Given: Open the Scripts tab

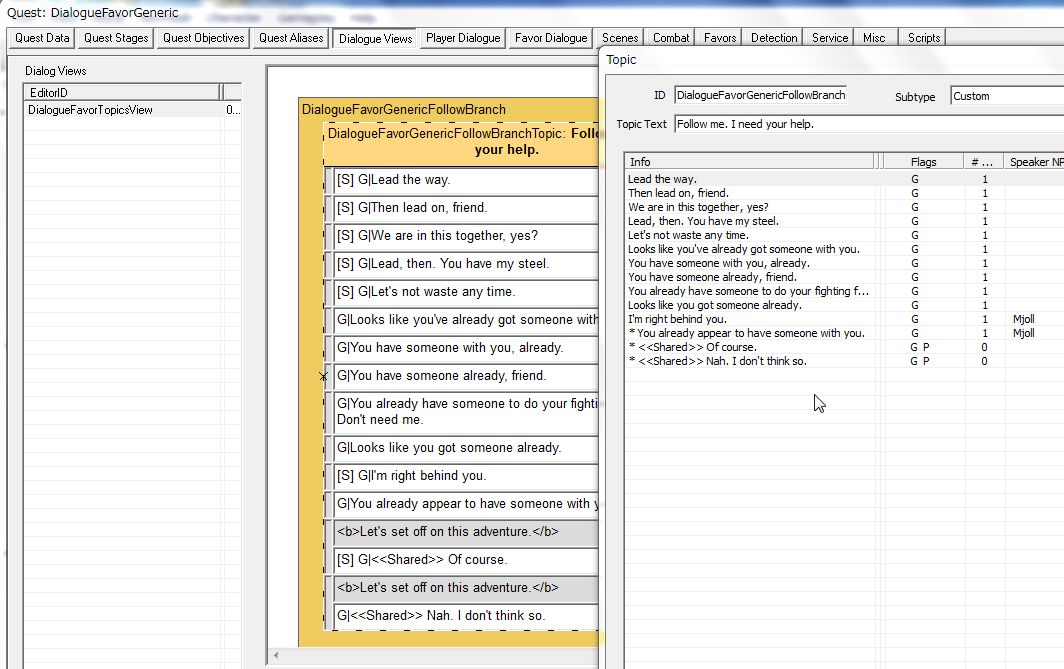Looking at the screenshot, I should point(924,38).
